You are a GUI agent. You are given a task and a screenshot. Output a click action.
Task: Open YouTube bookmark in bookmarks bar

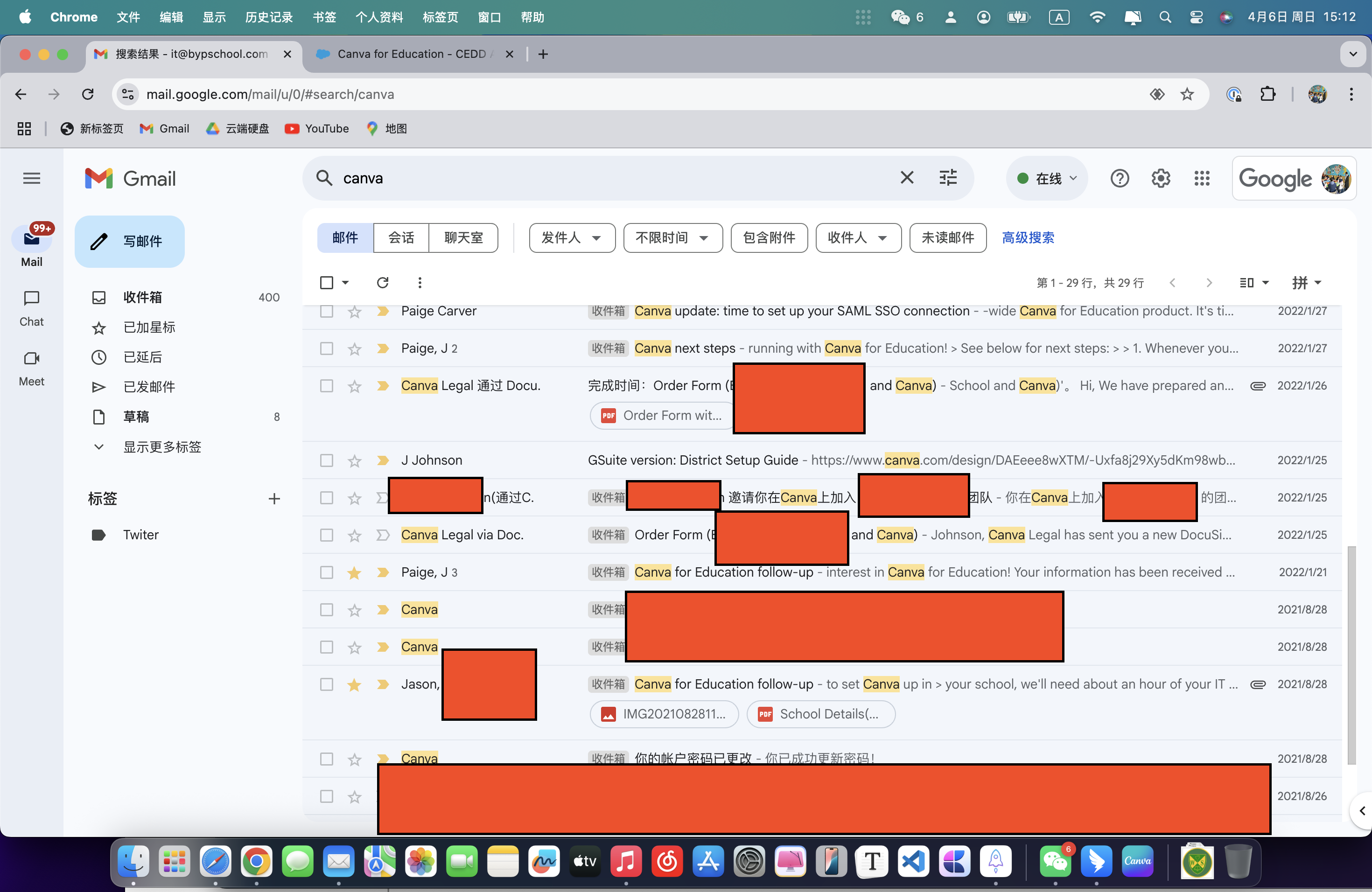pos(317,128)
